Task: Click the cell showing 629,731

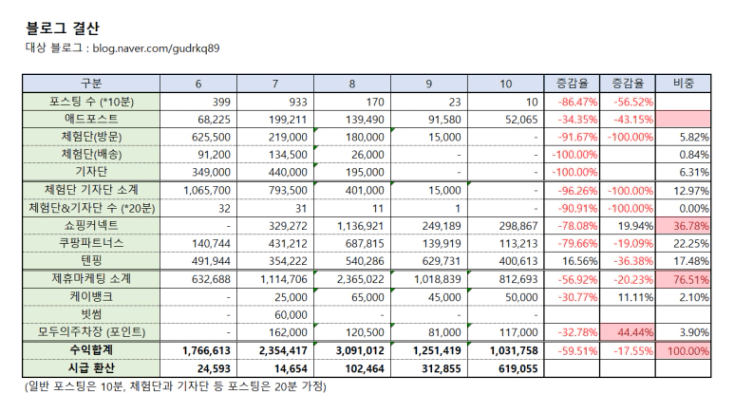Action: [x=429, y=260]
